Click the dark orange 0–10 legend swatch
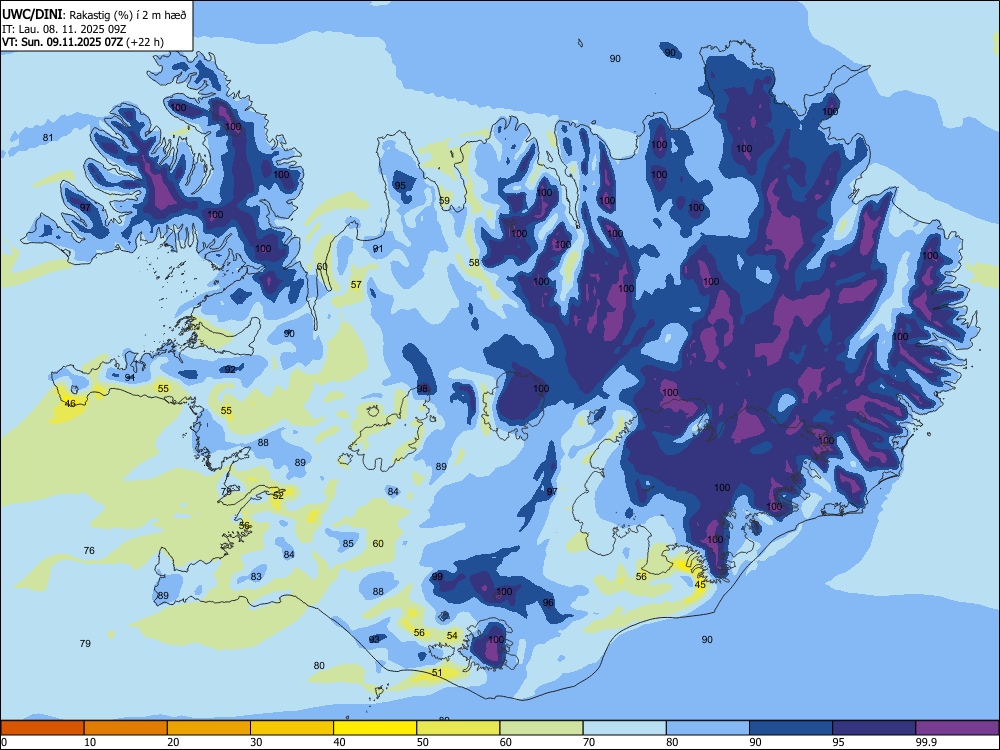The width and height of the screenshot is (1000, 750). pyautogui.click(x=42, y=728)
